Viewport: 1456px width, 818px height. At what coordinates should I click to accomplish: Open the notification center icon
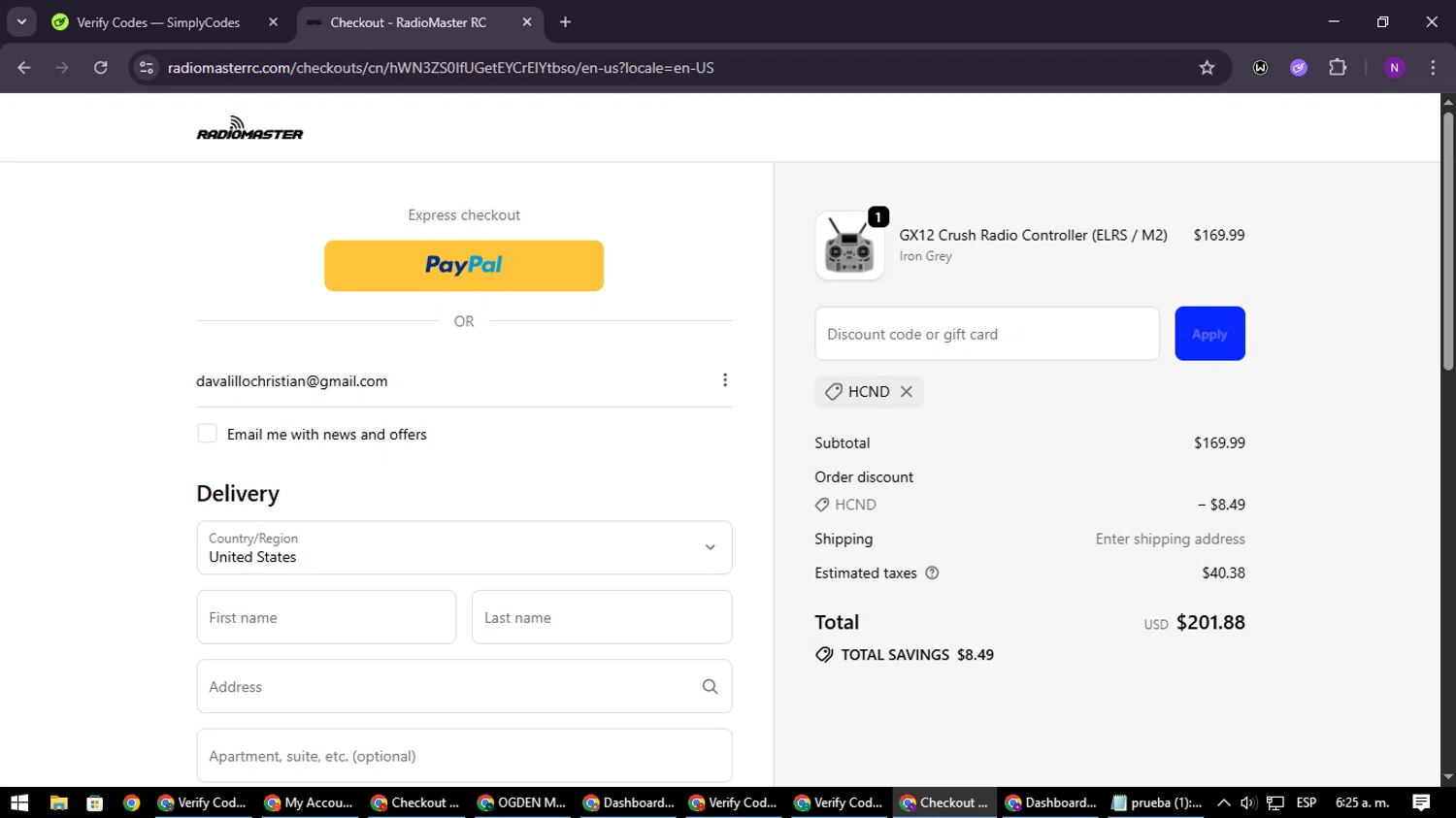(x=1421, y=802)
